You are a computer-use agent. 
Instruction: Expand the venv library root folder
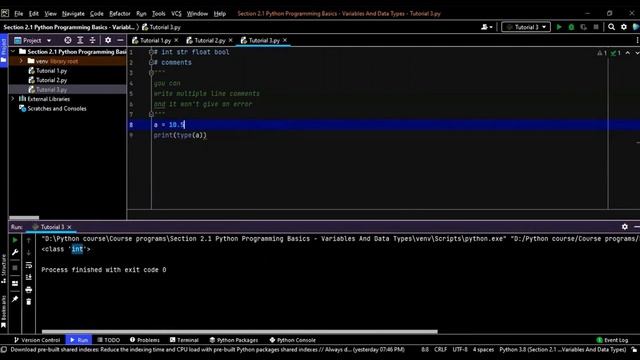pyautogui.click(x=21, y=61)
